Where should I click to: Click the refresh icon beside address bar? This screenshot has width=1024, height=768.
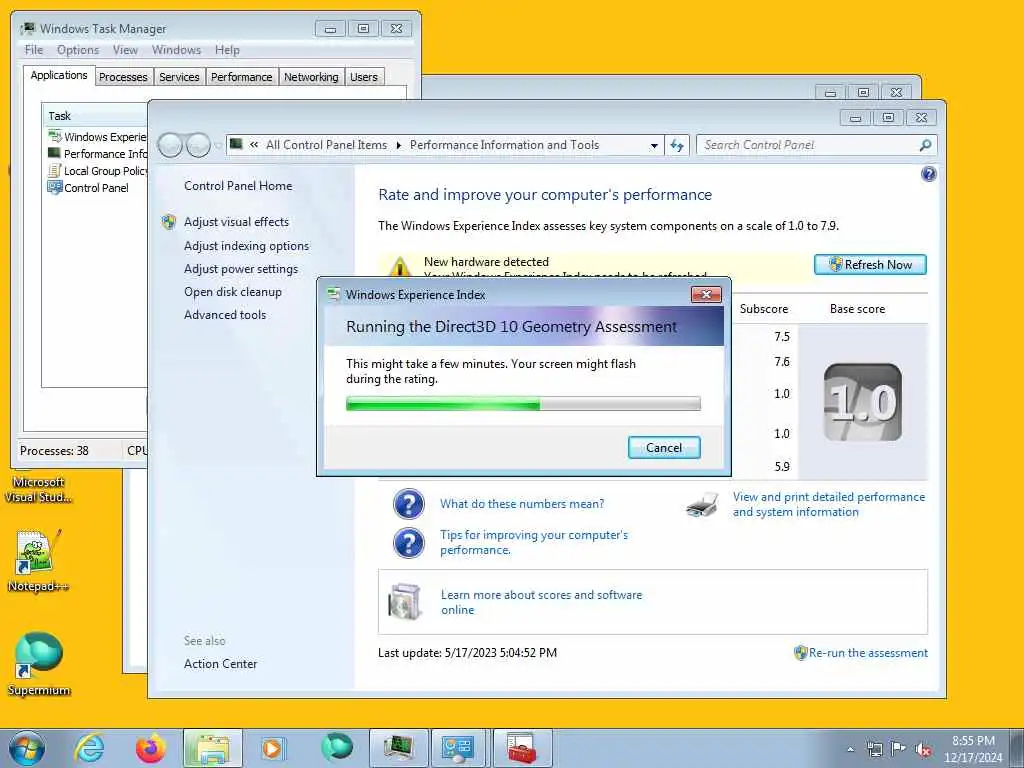pos(677,145)
